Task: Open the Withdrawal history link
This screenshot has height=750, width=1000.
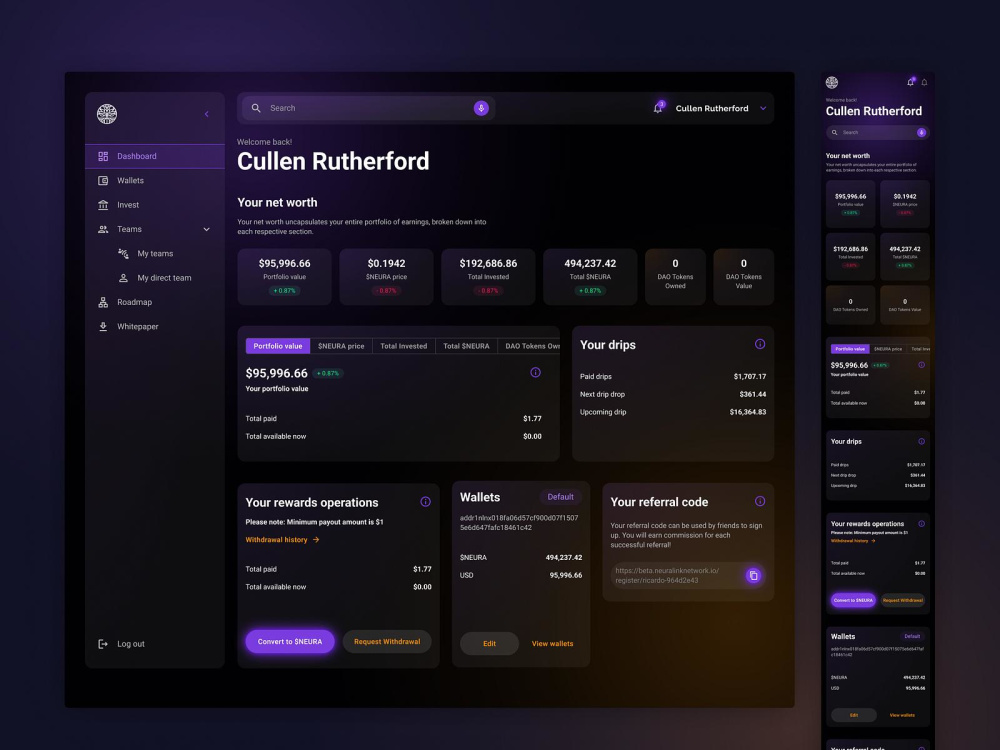Action: pyautogui.click(x=283, y=540)
